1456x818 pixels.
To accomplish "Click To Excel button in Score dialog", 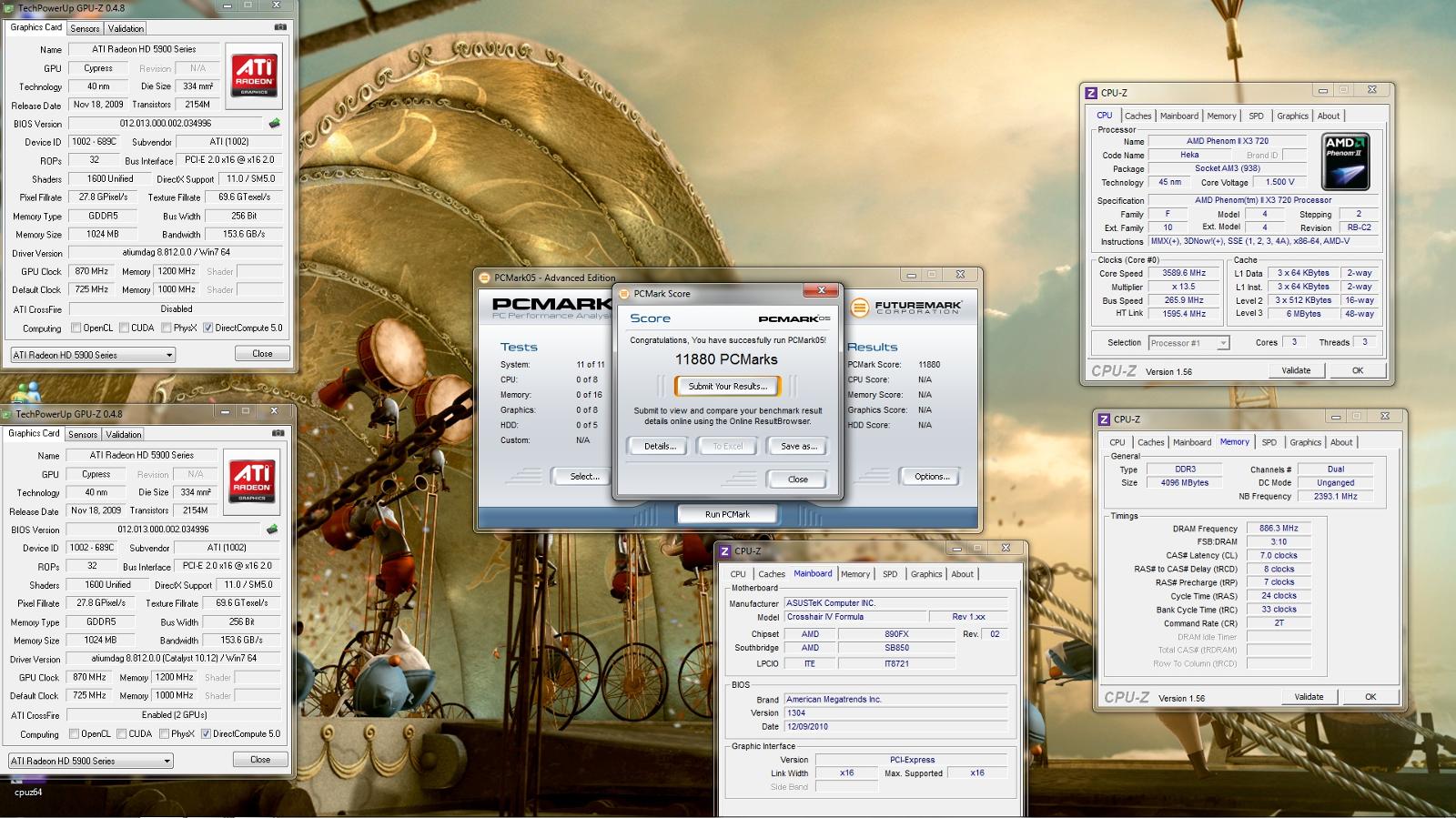I will click(x=727, y=446).
